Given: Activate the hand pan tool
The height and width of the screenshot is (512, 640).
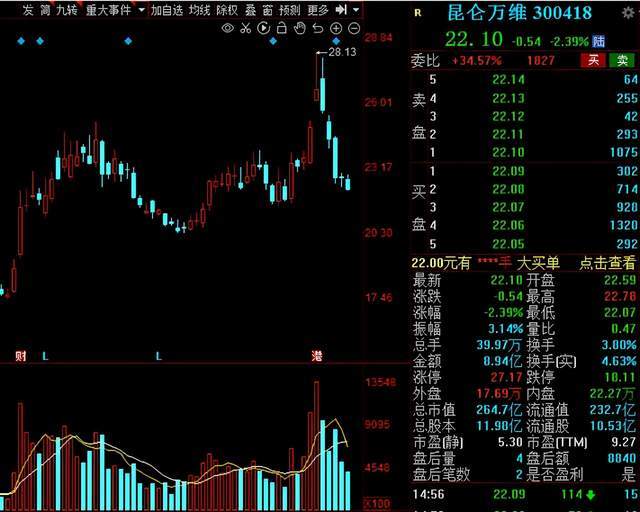Looking at the screenshot, I should click(300, 28).
